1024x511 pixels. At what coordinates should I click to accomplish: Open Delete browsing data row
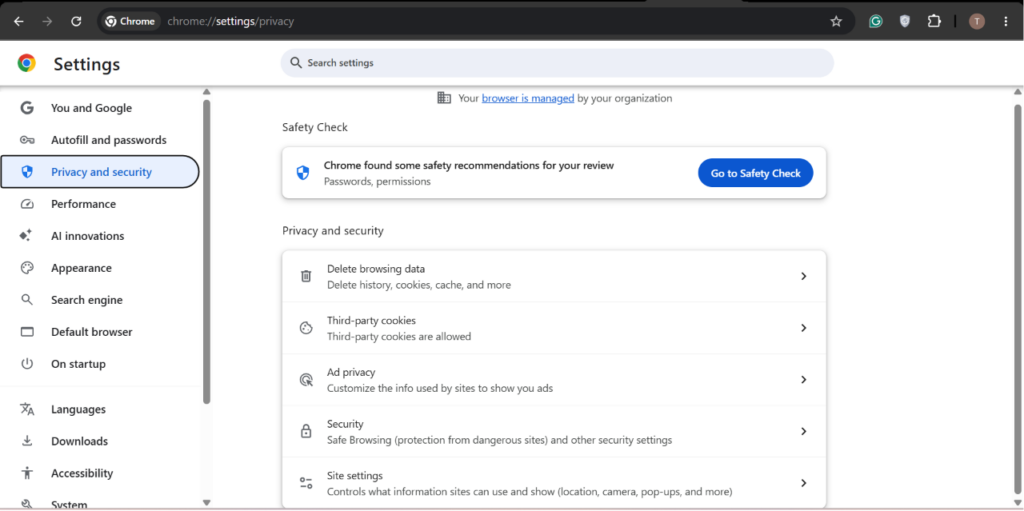coord(554,276)
